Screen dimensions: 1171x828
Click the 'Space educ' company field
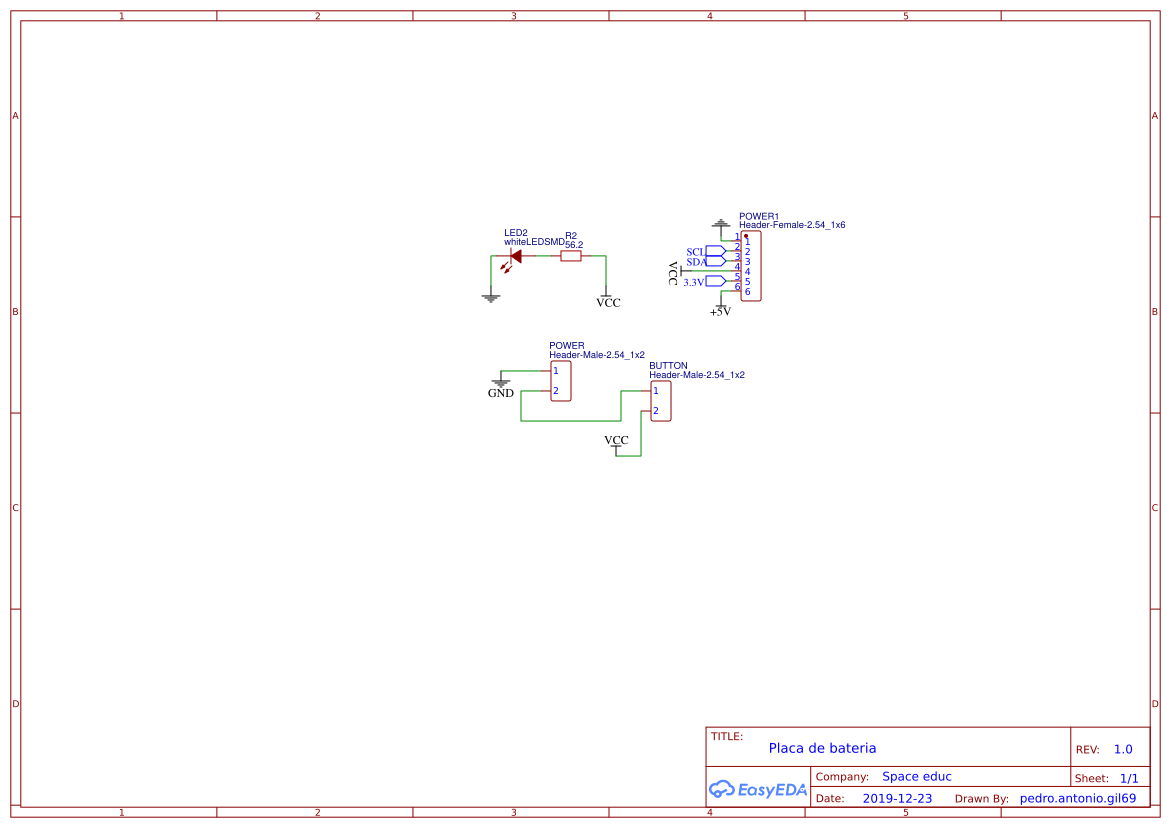click(x=916, y=776)
